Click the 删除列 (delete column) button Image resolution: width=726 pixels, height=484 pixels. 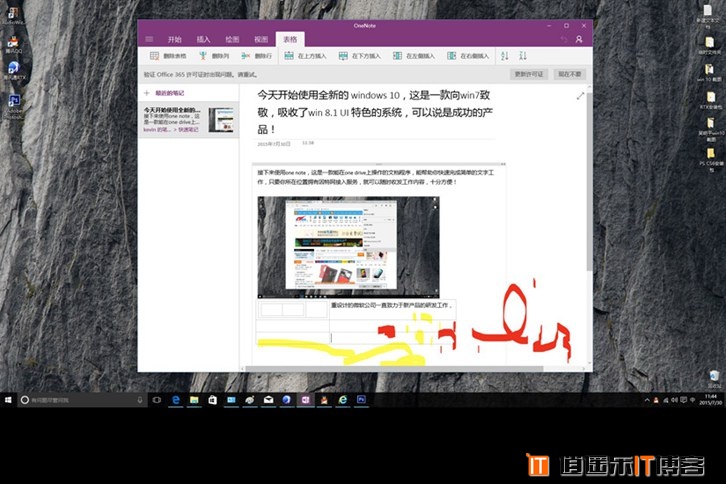coord(214,56)
